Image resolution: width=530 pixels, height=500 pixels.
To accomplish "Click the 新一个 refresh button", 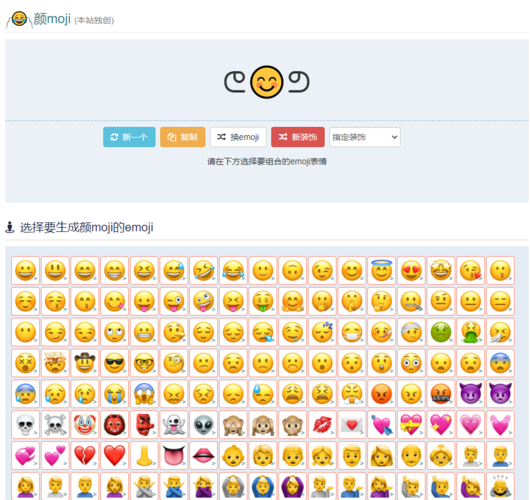I will pyautogui.click(x=129, y=137).
